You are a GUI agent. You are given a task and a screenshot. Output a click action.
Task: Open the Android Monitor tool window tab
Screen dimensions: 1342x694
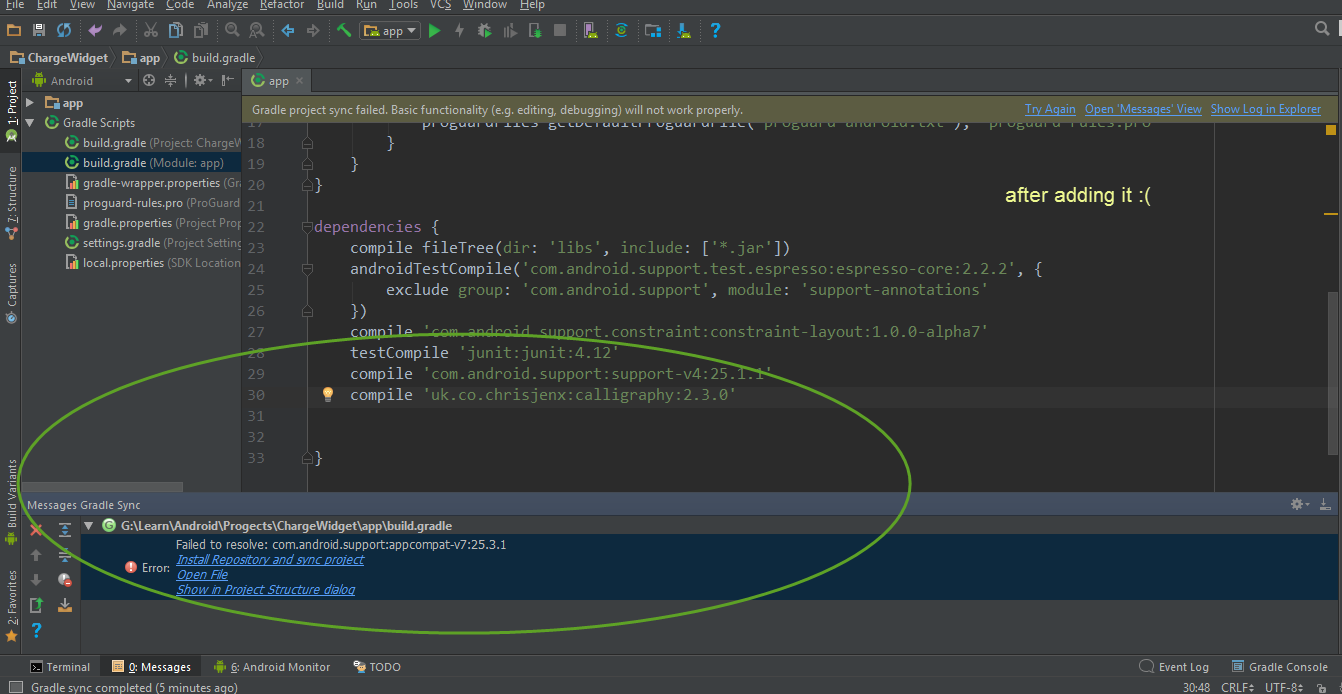[x=272, y=667]
